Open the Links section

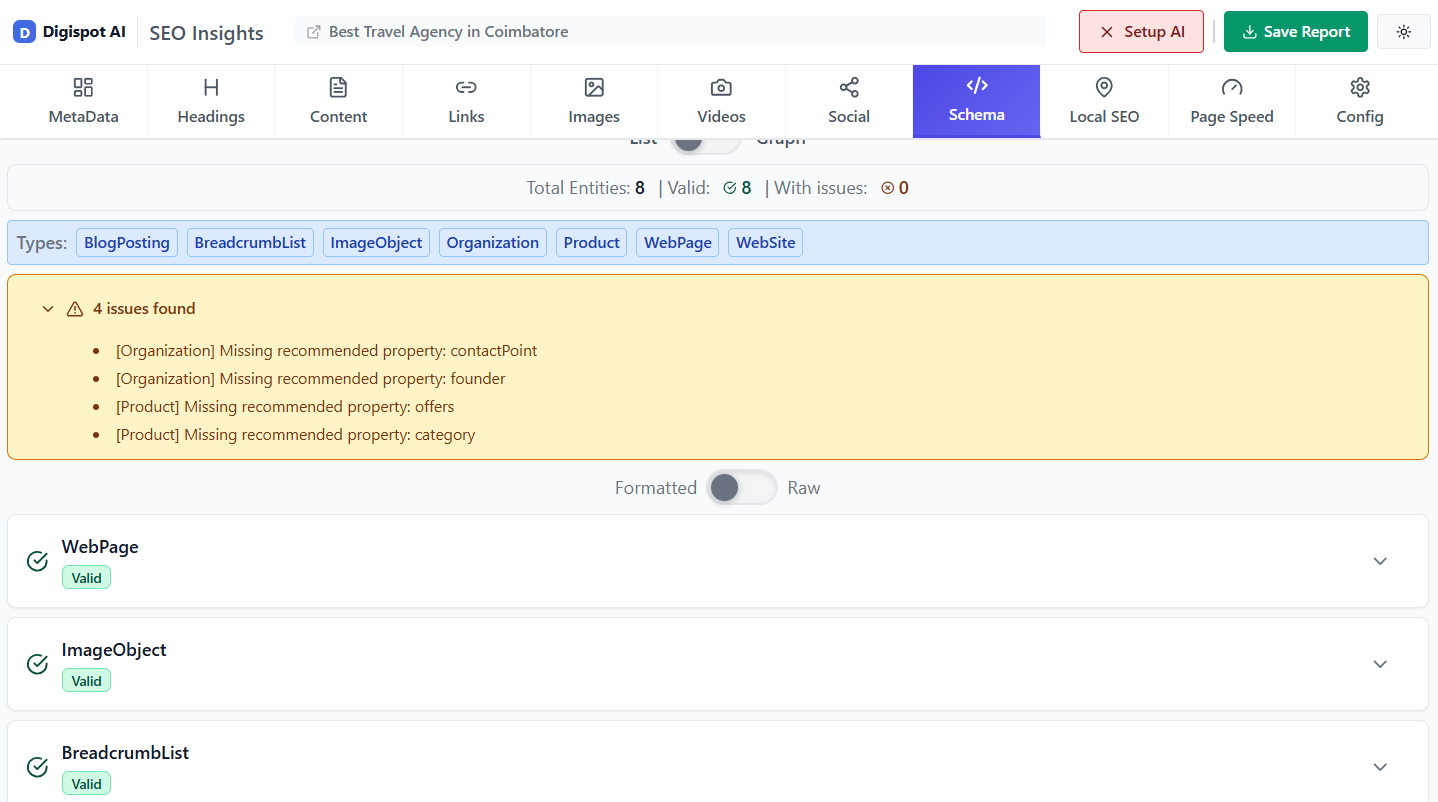click(x=466, y=100)
